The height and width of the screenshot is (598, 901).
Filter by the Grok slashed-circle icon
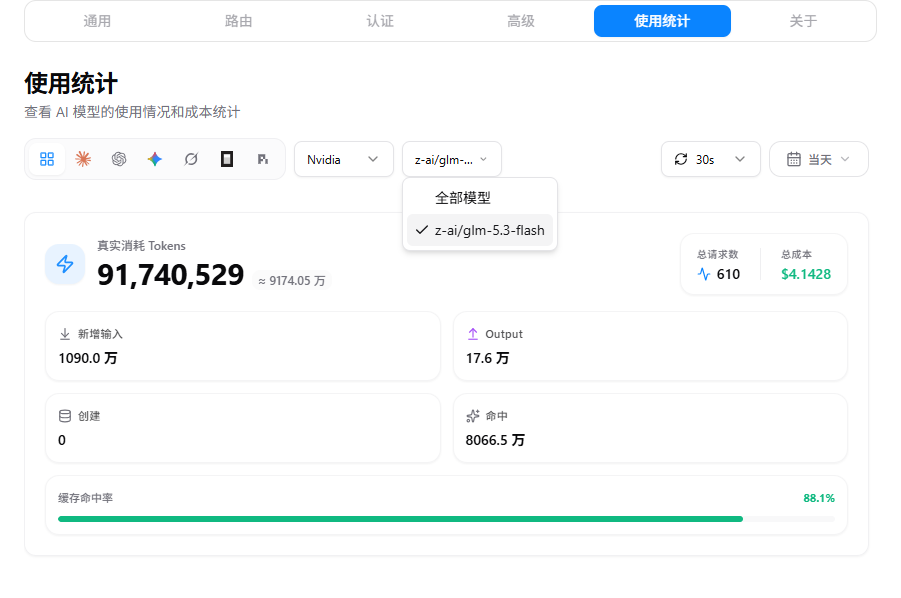click(191, 159)
